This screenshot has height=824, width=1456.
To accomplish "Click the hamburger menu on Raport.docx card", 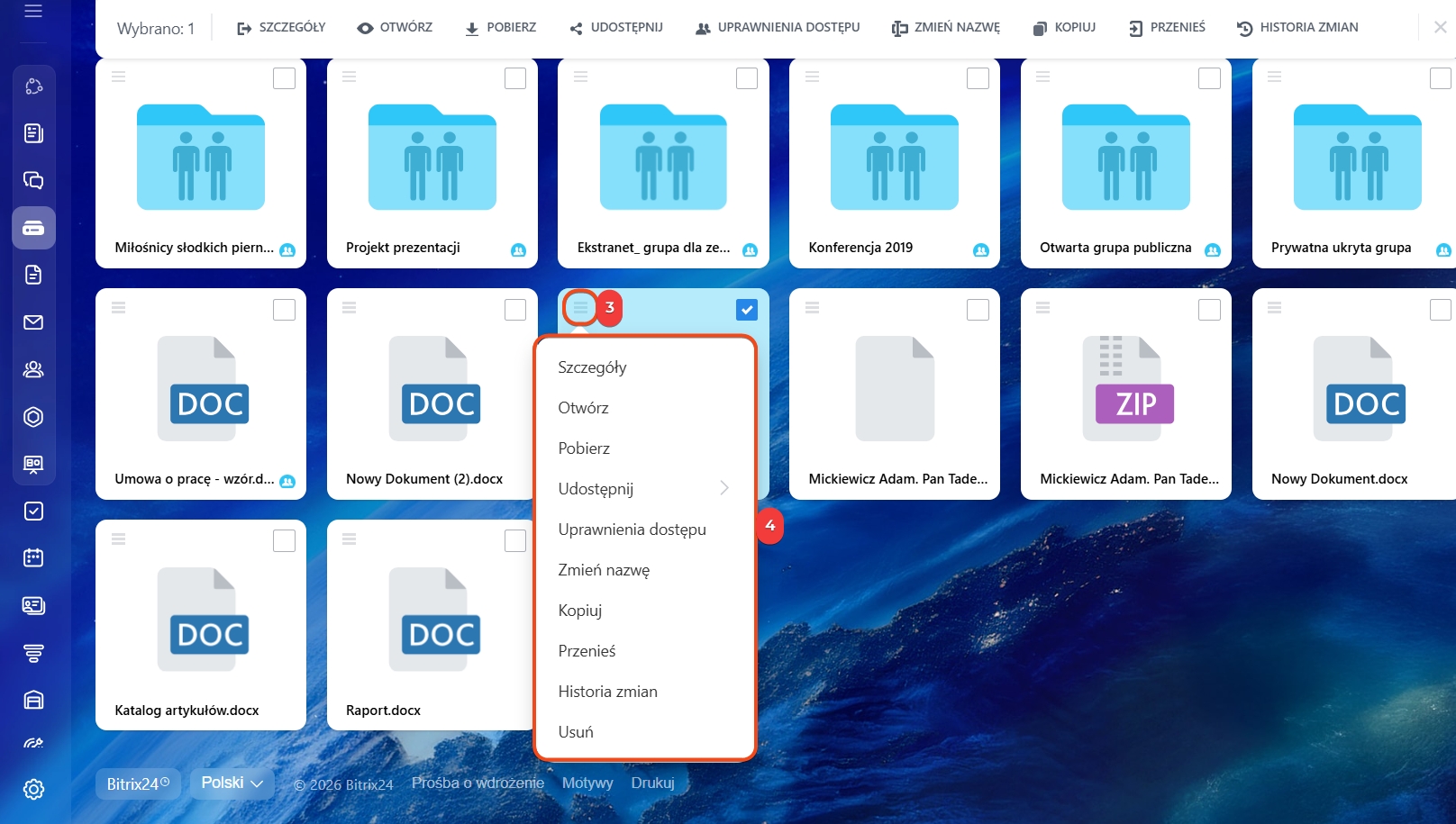I will pyautogui.click(x=350, y=539).
